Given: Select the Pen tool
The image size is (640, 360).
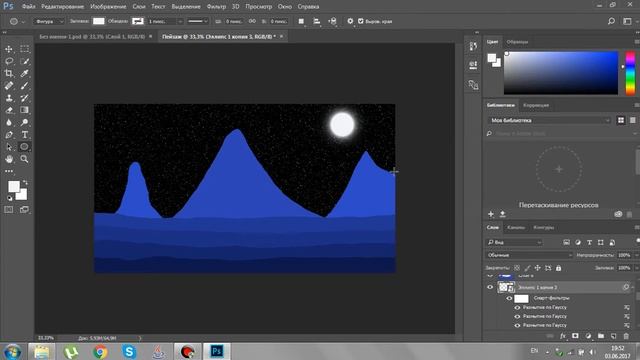Looking at the screenshot, I should tap(9, 135).
